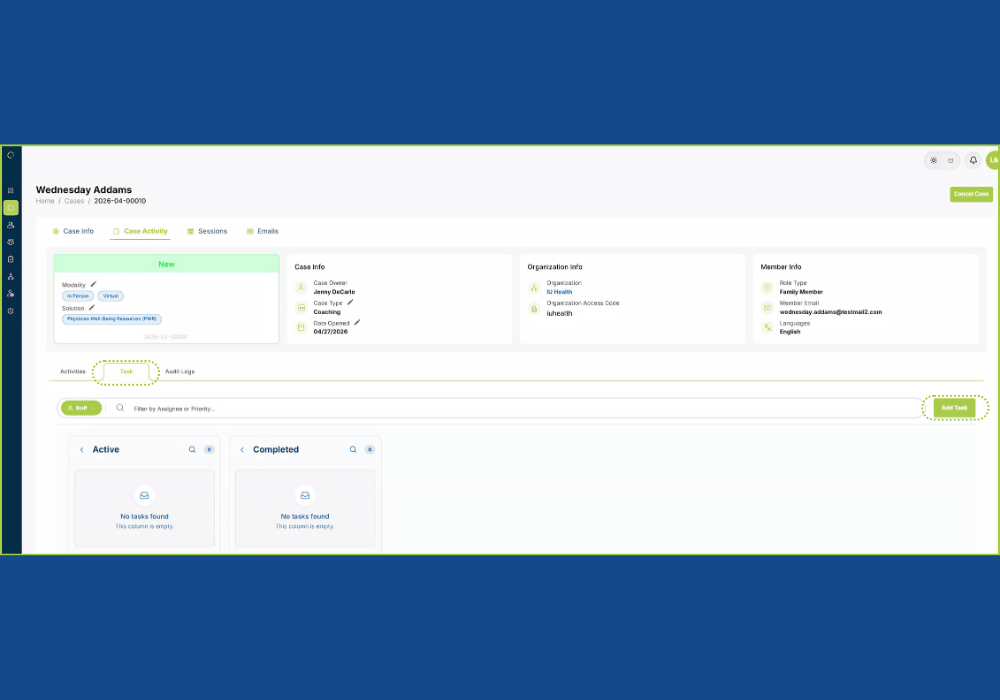Click the Jenny DeCarlo case owner name
The width and height of the screenshot is (1000, 700).
(x=334, y=292)
